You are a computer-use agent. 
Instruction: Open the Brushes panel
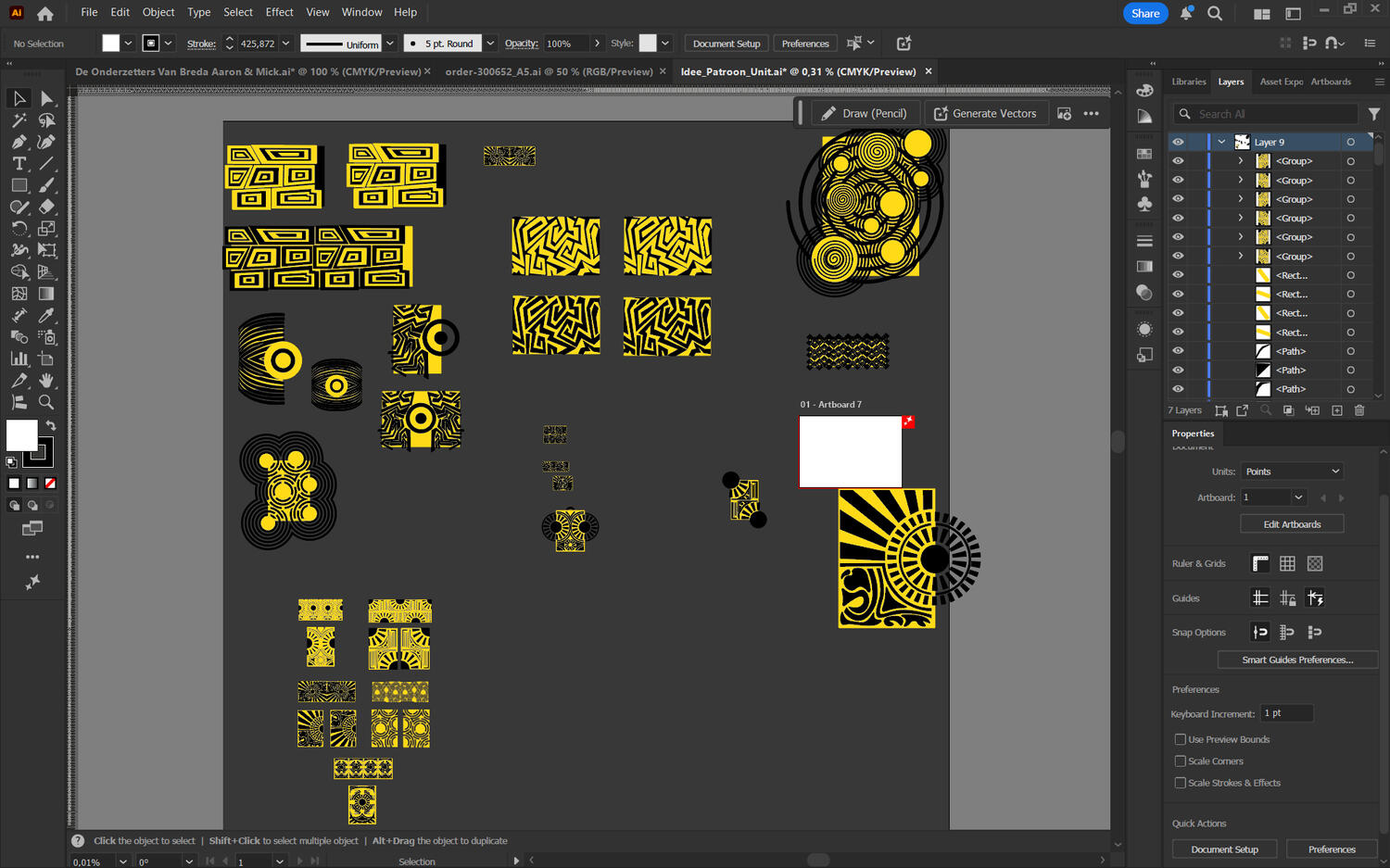pos(1144,179)
